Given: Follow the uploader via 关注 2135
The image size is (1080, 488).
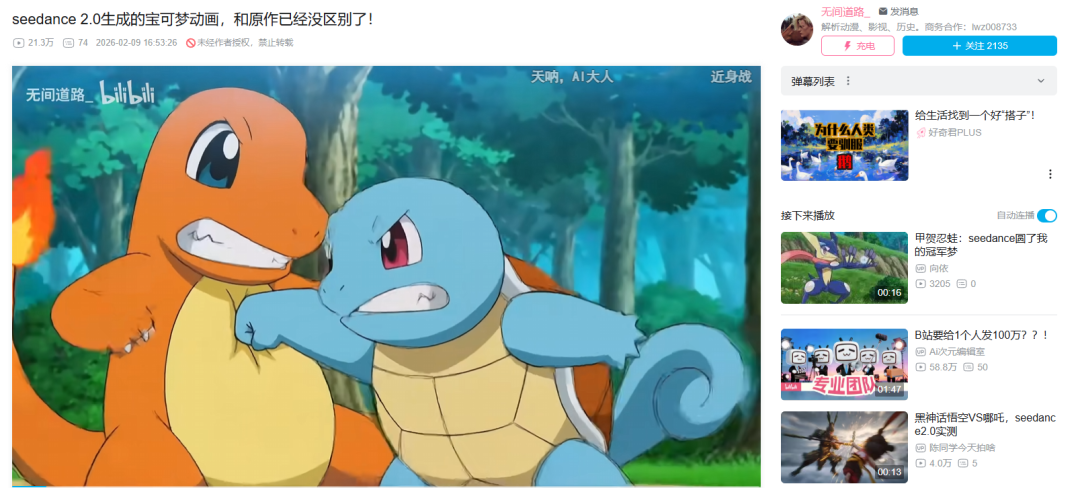Looking at the screenshot, I should coord(979,46).
